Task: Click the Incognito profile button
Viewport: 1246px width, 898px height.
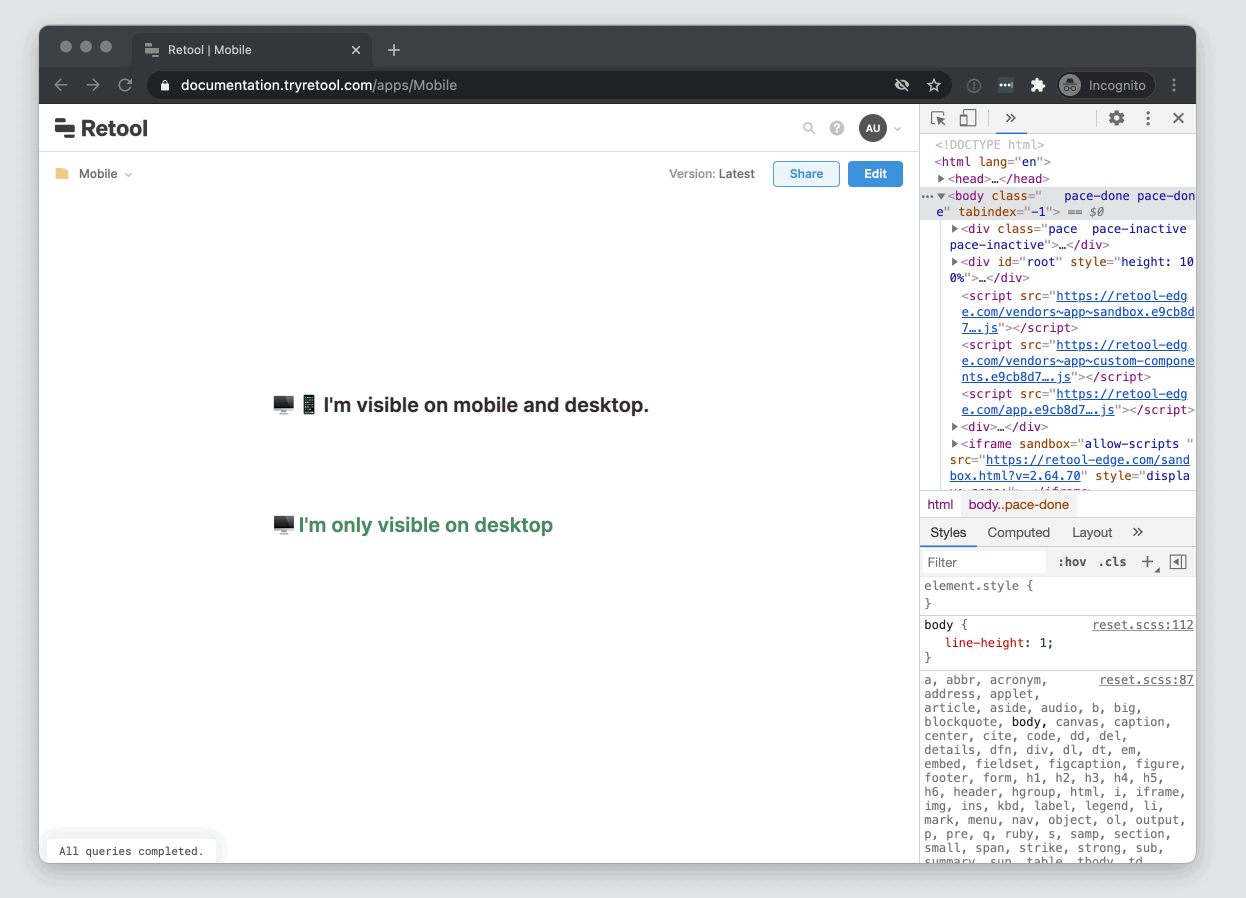Action: (x=1106, y=85)
